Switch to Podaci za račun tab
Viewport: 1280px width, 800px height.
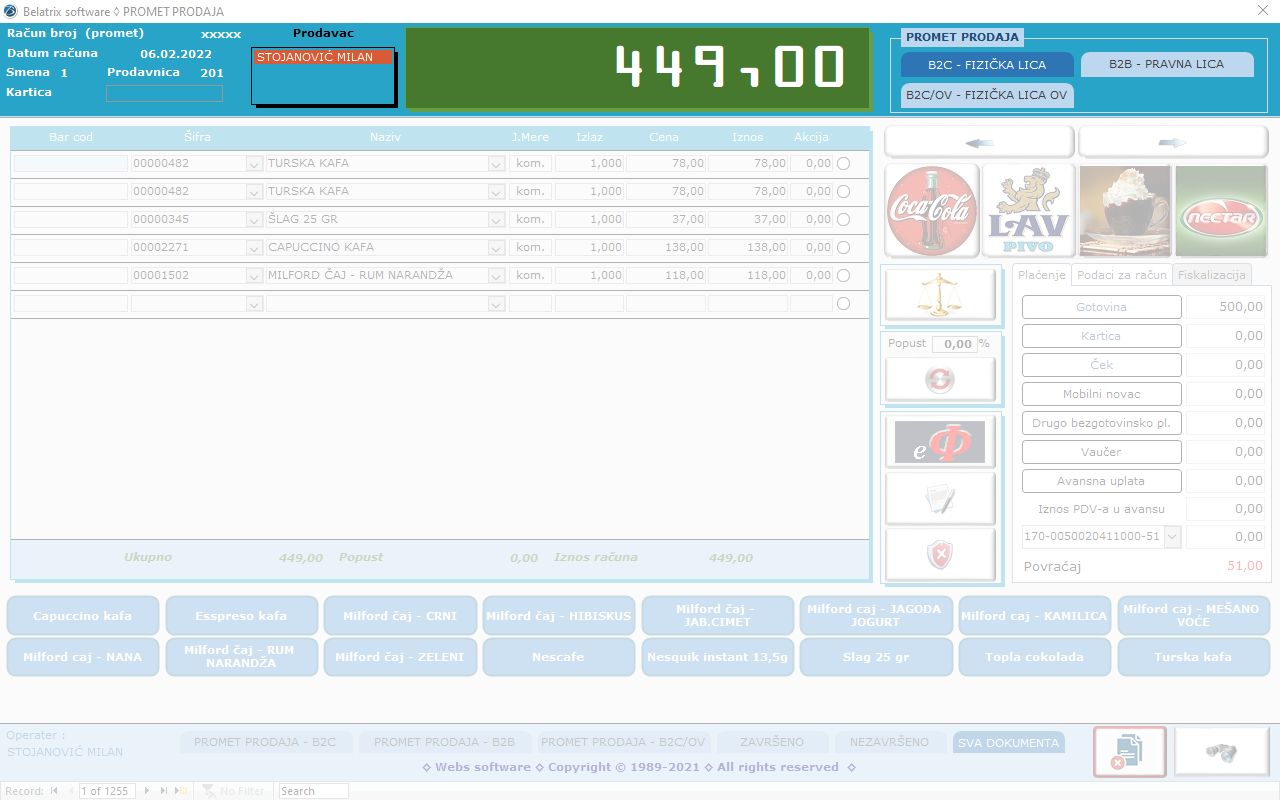[1121, 275]
